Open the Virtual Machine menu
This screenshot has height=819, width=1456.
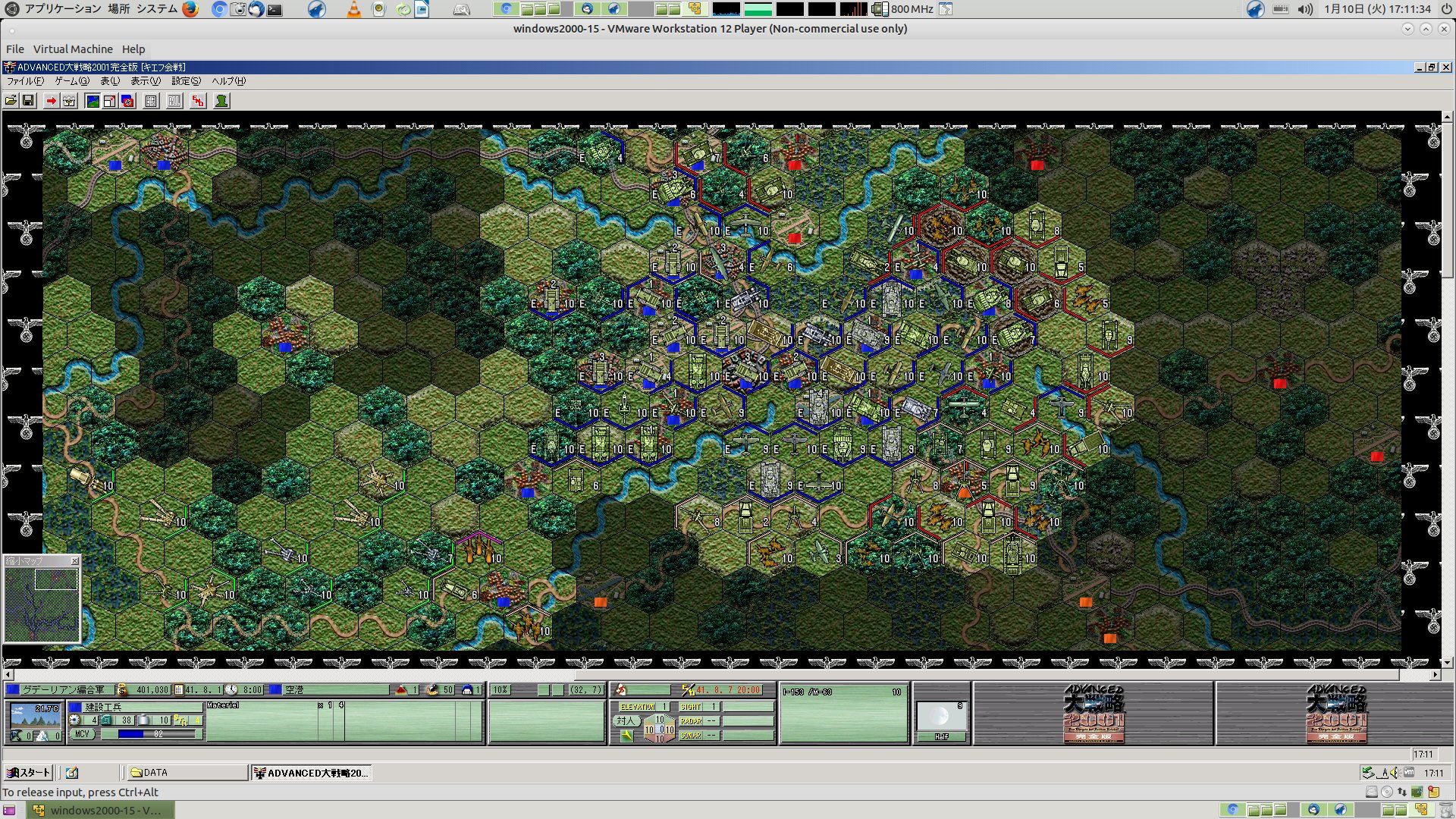pyautogui.click(x=73, y=49)
